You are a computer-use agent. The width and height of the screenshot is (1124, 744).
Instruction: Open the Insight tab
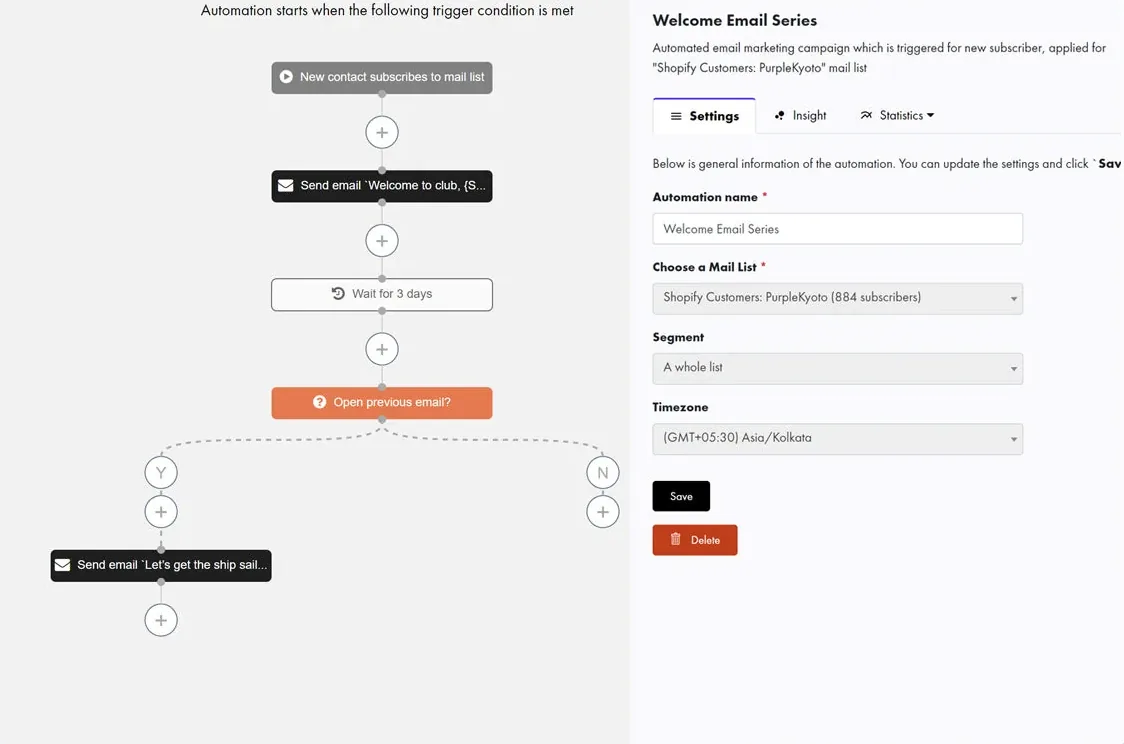(800, 115)
